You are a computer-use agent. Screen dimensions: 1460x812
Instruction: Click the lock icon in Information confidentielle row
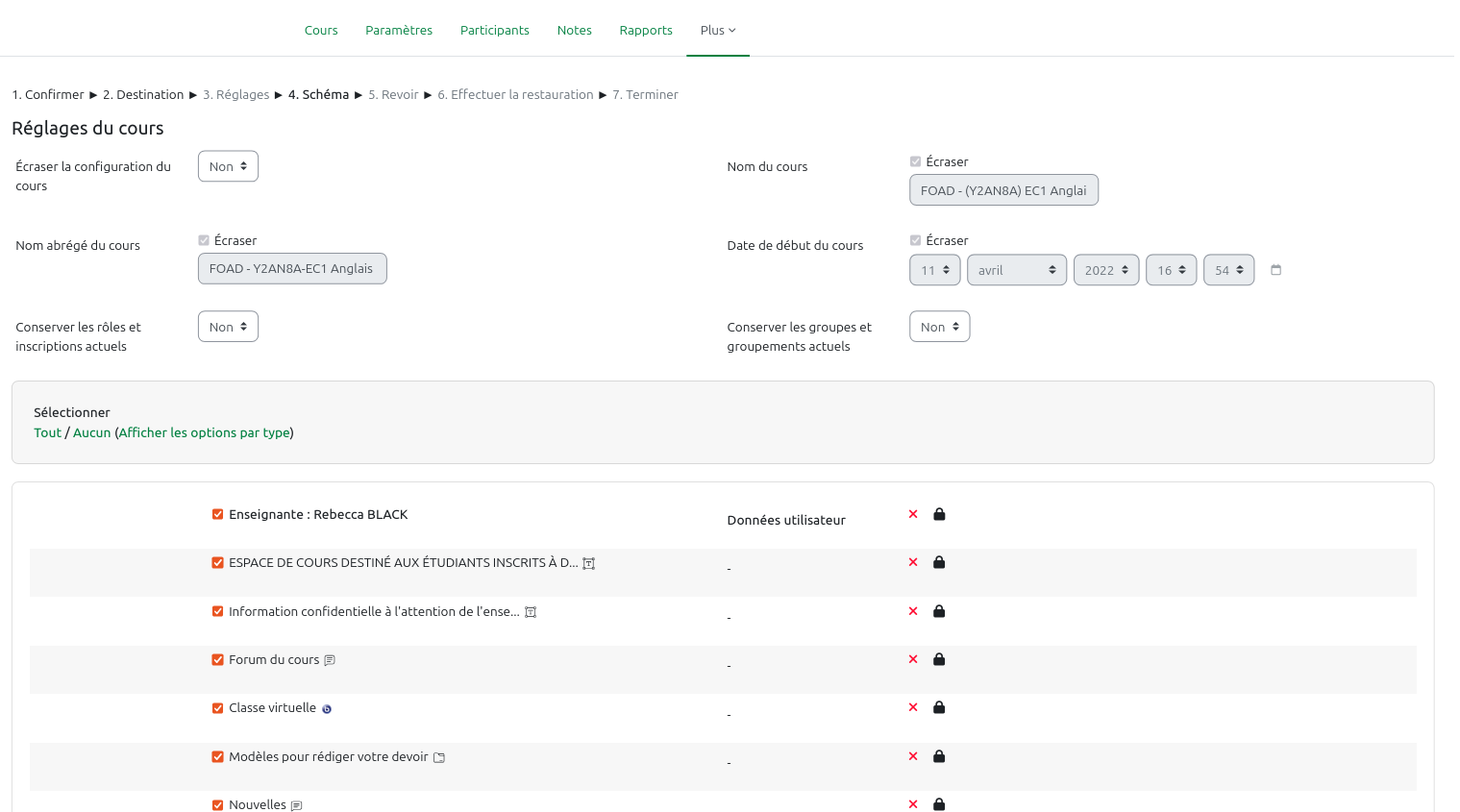coord(939,611)
